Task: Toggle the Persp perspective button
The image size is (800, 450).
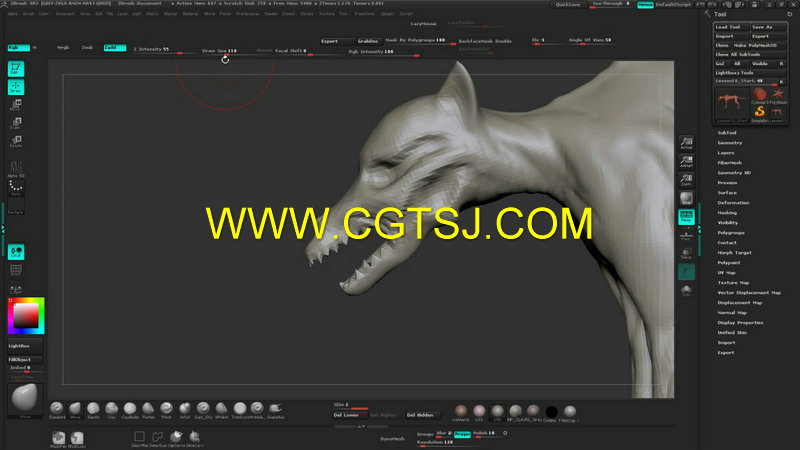Action: 686,216
